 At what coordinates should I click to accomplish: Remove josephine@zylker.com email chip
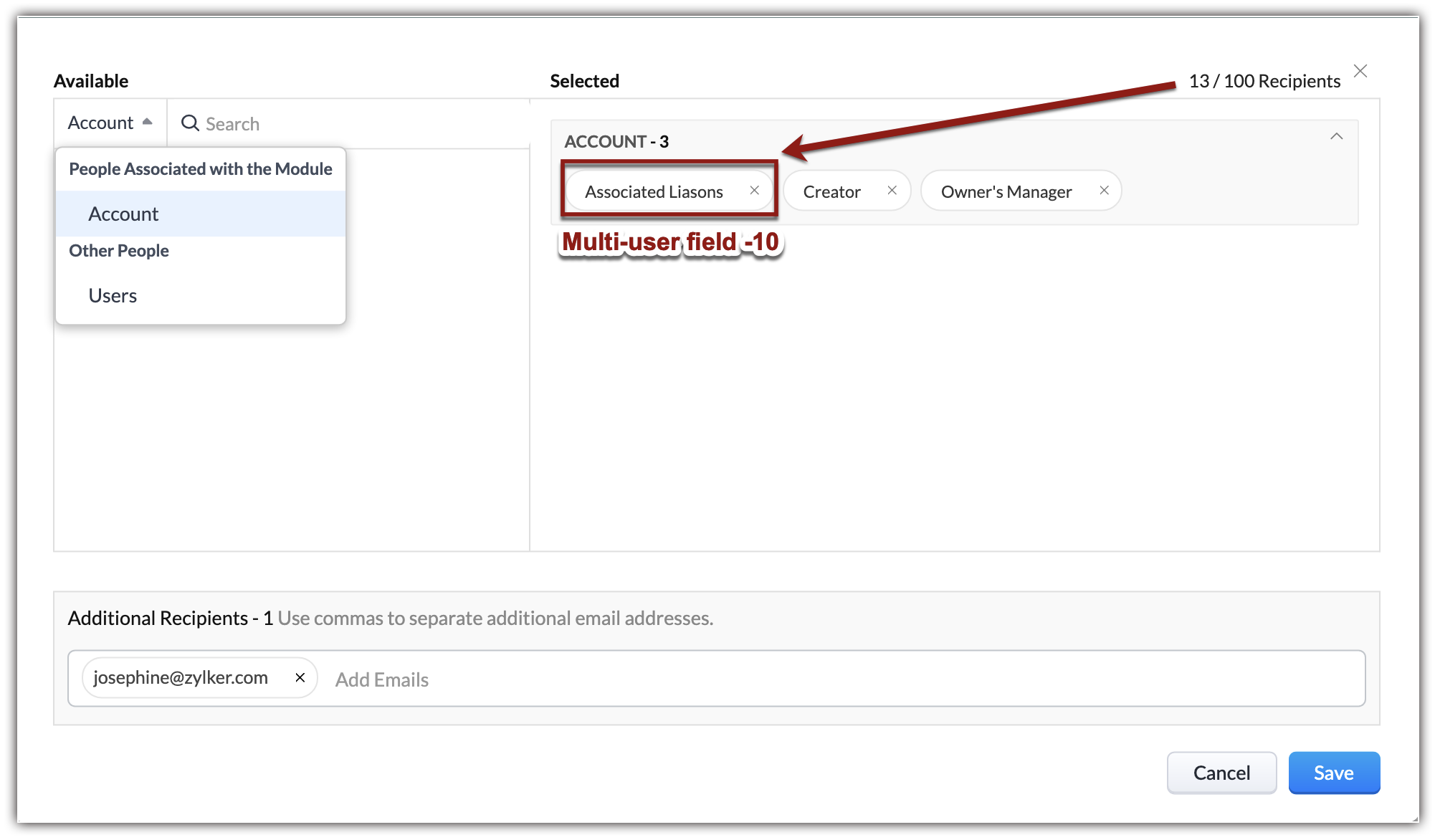pos(300,677)
